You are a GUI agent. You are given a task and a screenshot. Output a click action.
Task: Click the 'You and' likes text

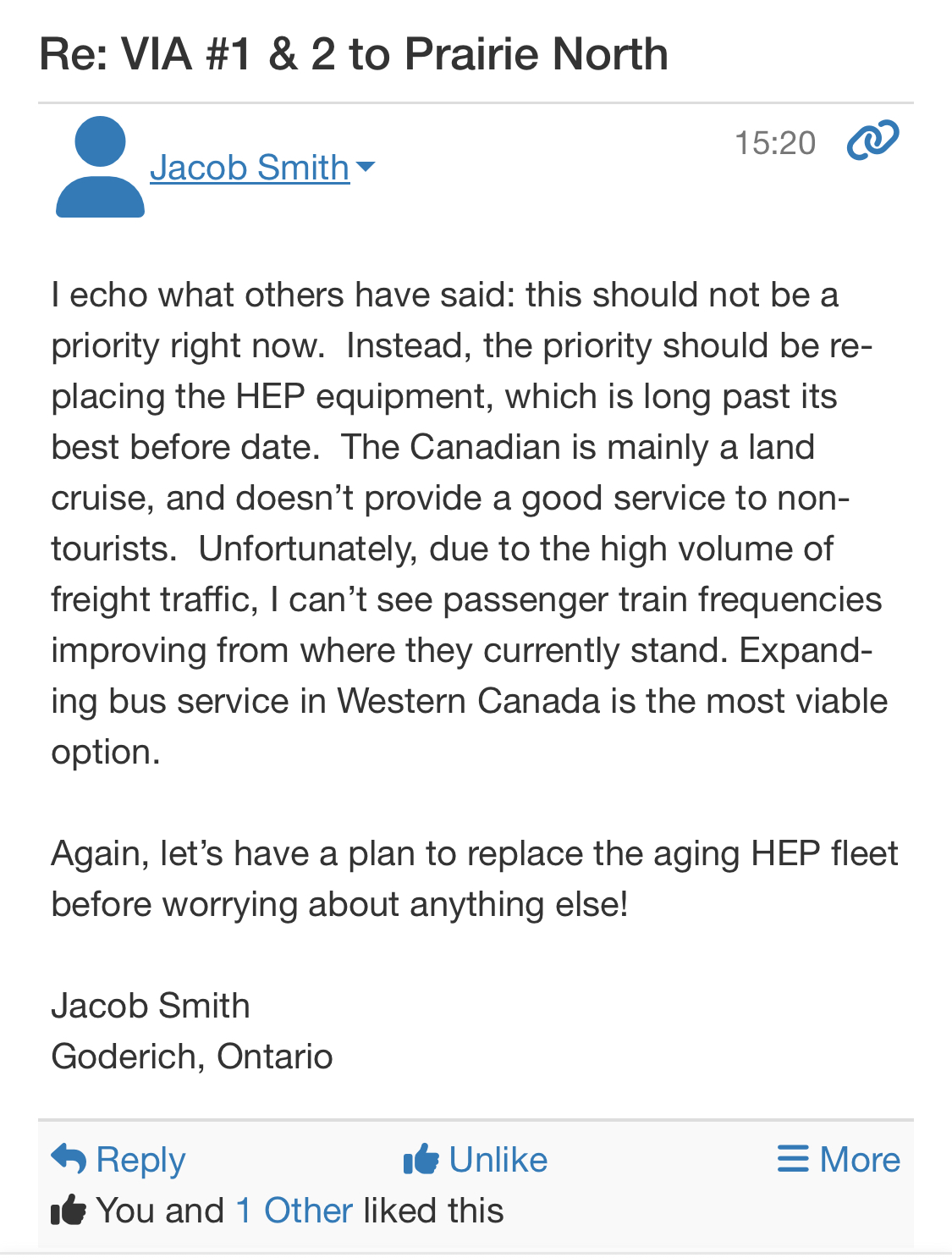coord(160,1211)
